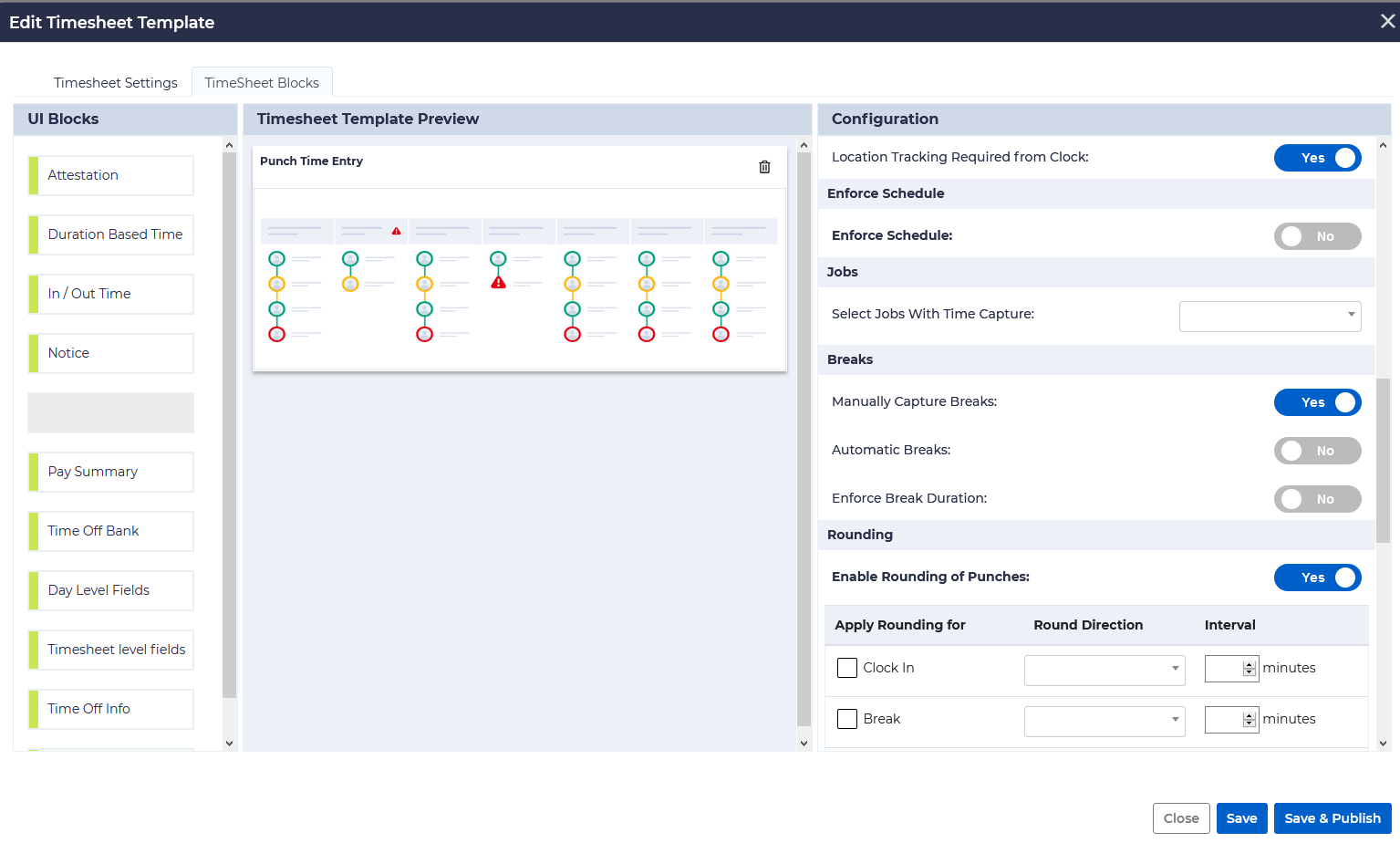This screenshot has height=843, width=1400.
Task: Enable the Enforce Schedule toggle
Action: [1317, 236]
